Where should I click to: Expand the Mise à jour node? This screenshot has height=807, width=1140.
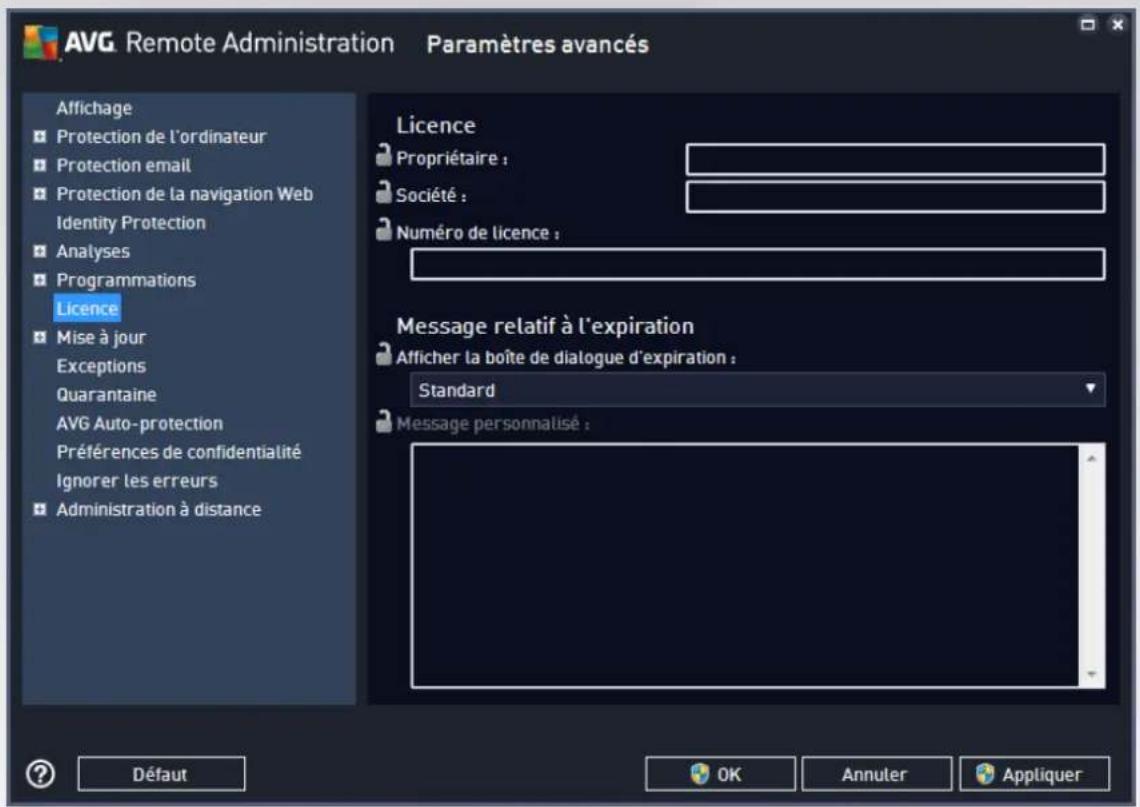[x=40, y=337]
